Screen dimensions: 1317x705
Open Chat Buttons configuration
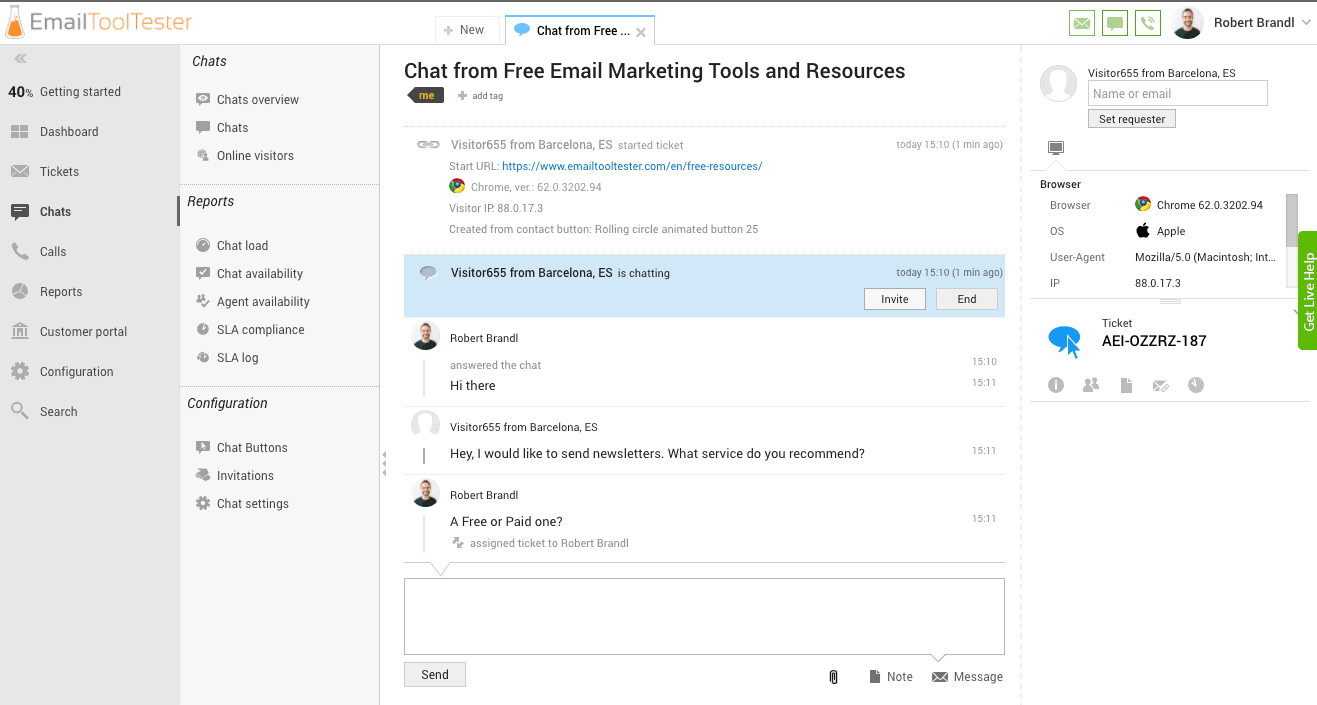252,448
